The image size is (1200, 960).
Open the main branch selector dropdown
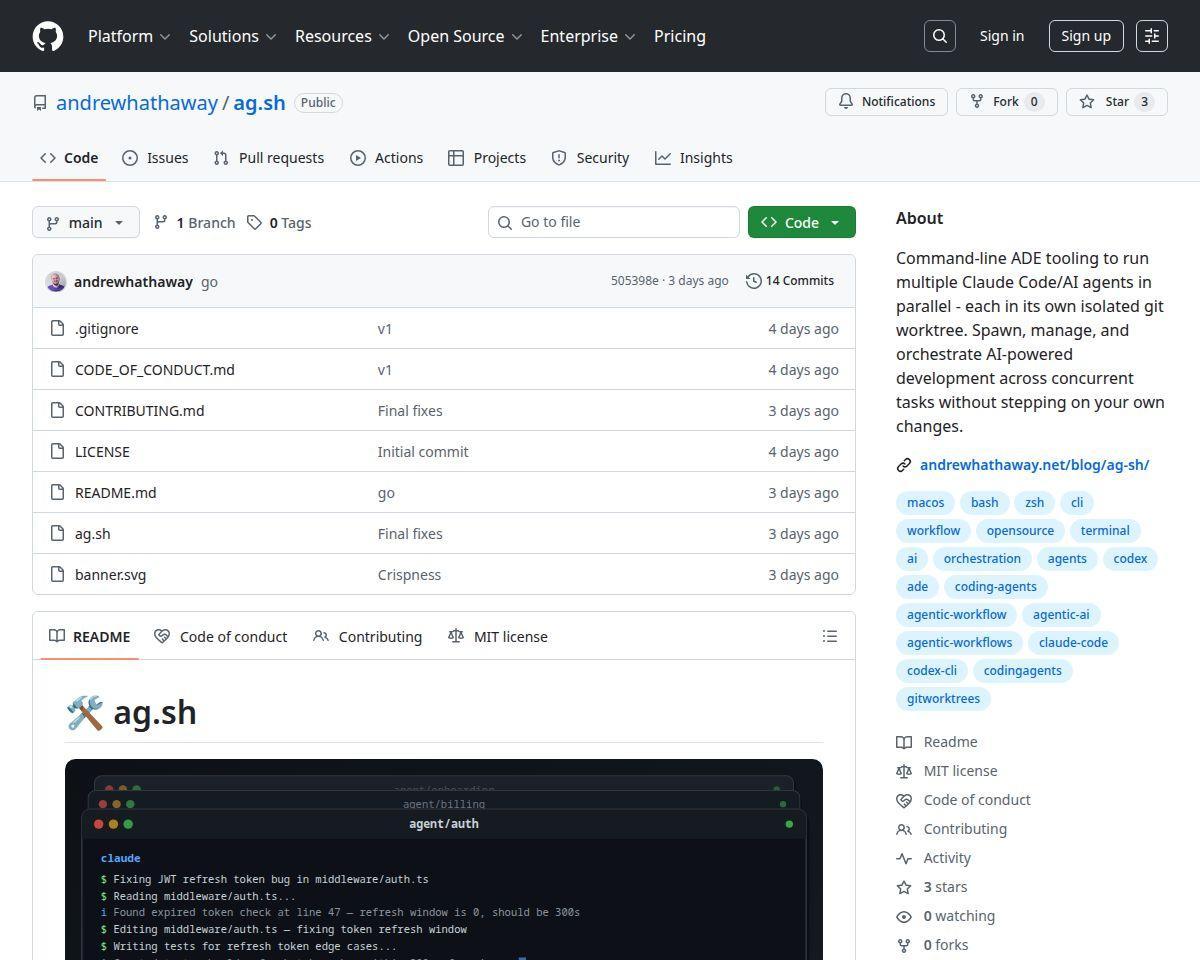click(85, 222)
